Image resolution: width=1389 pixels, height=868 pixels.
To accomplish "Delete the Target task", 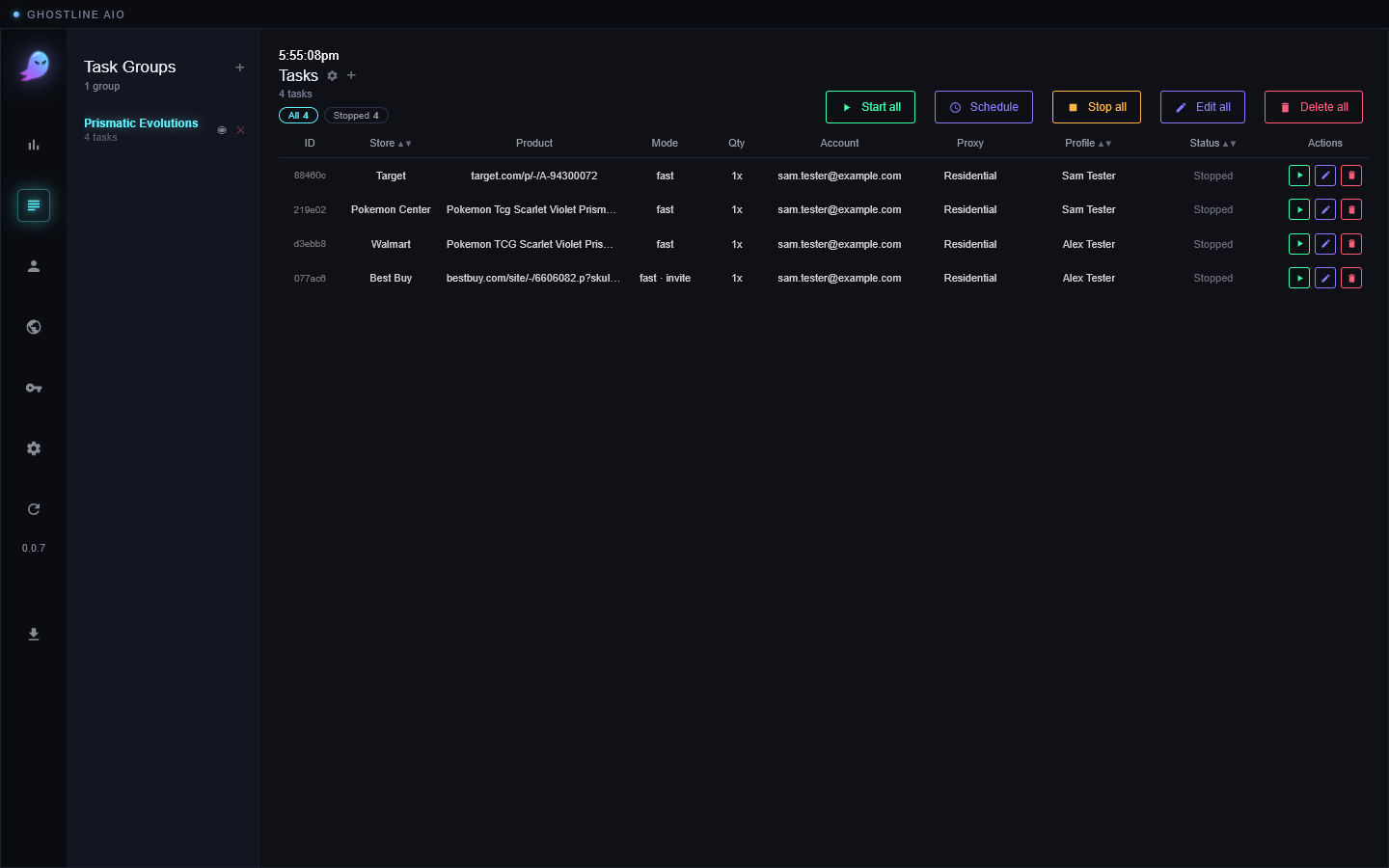I will (x=1351, y=176).
